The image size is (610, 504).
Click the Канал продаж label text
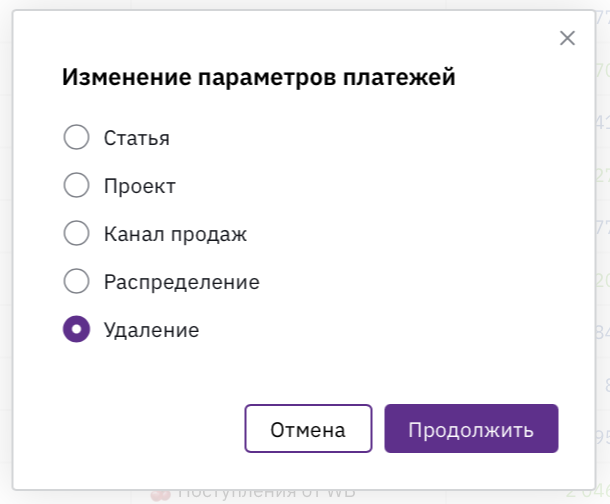point(175,234)
